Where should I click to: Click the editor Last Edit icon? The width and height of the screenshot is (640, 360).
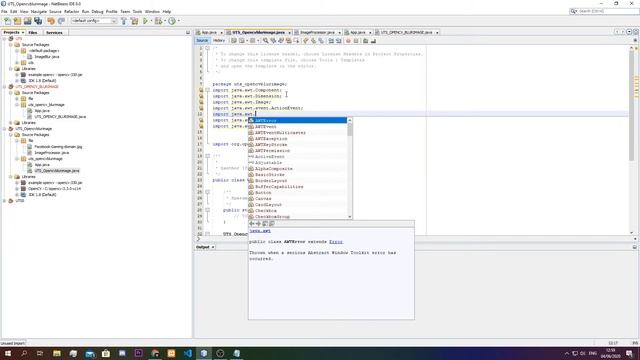coord(234,41)
